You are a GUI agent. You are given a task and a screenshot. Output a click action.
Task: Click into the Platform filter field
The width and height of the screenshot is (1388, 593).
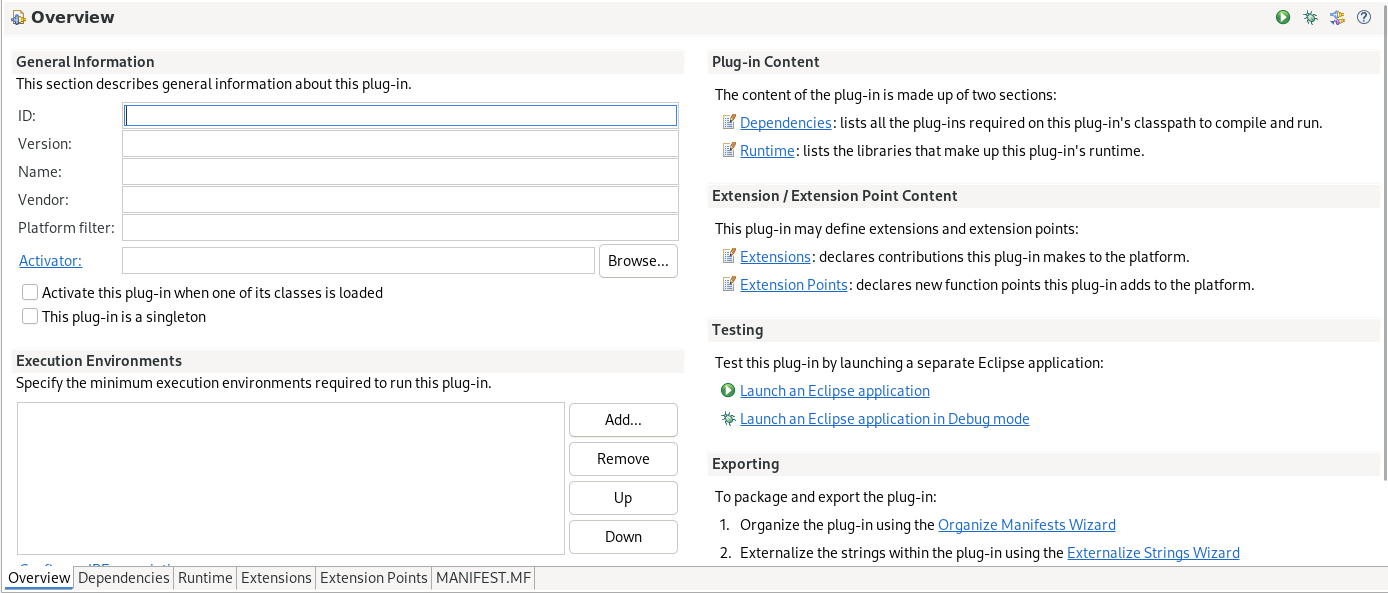[400, 228]
